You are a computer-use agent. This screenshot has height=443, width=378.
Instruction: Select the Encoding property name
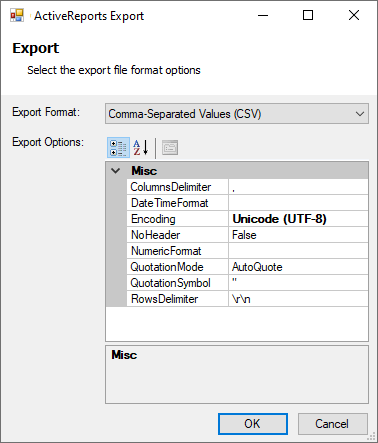153,219
